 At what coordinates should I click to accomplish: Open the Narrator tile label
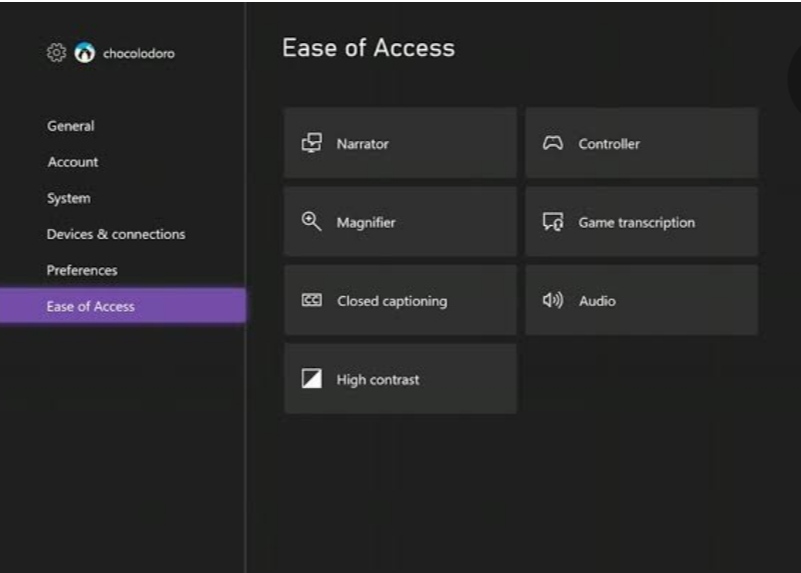point(363,144)
